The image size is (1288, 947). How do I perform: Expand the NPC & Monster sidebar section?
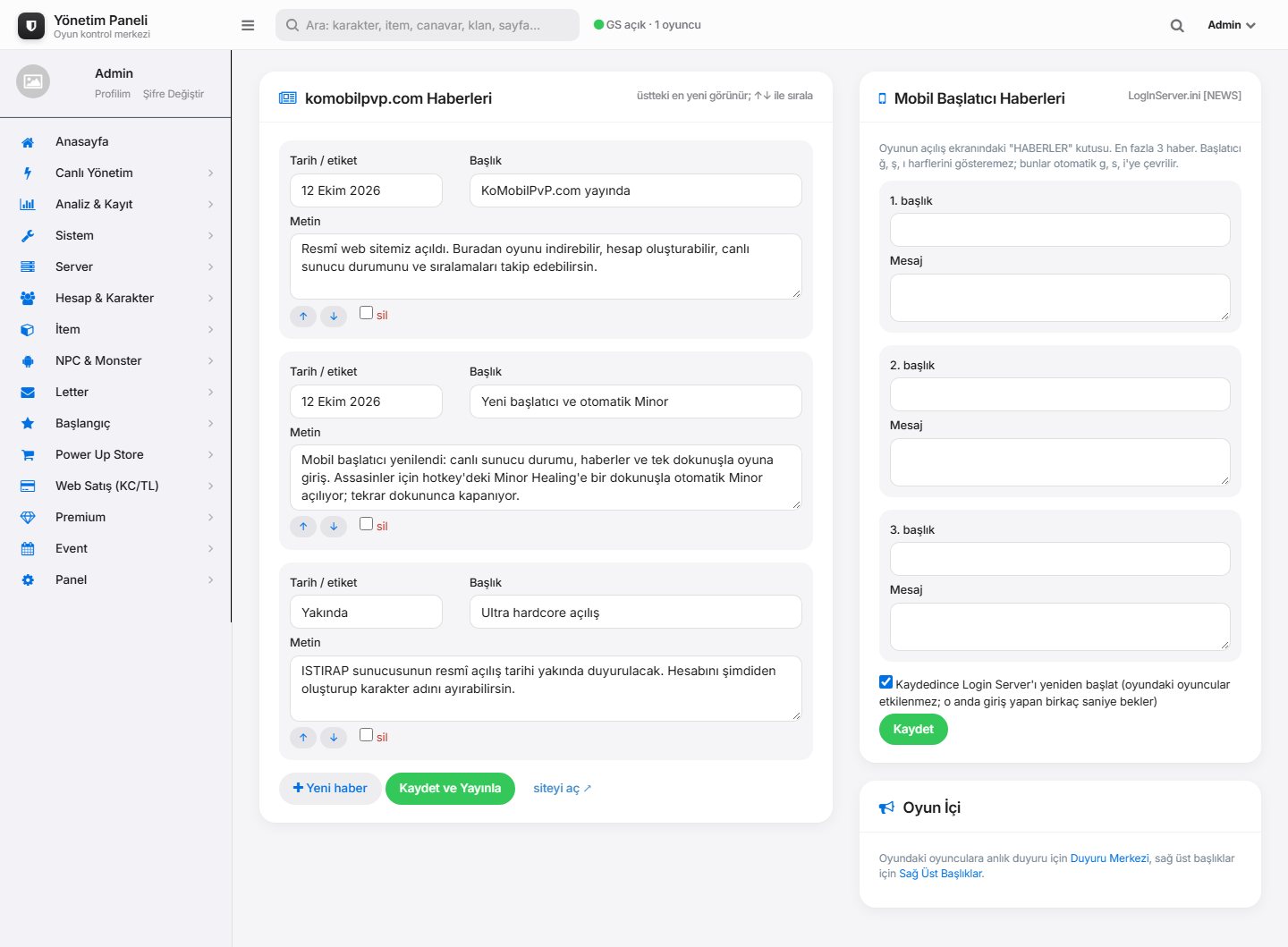coord(116,361)
